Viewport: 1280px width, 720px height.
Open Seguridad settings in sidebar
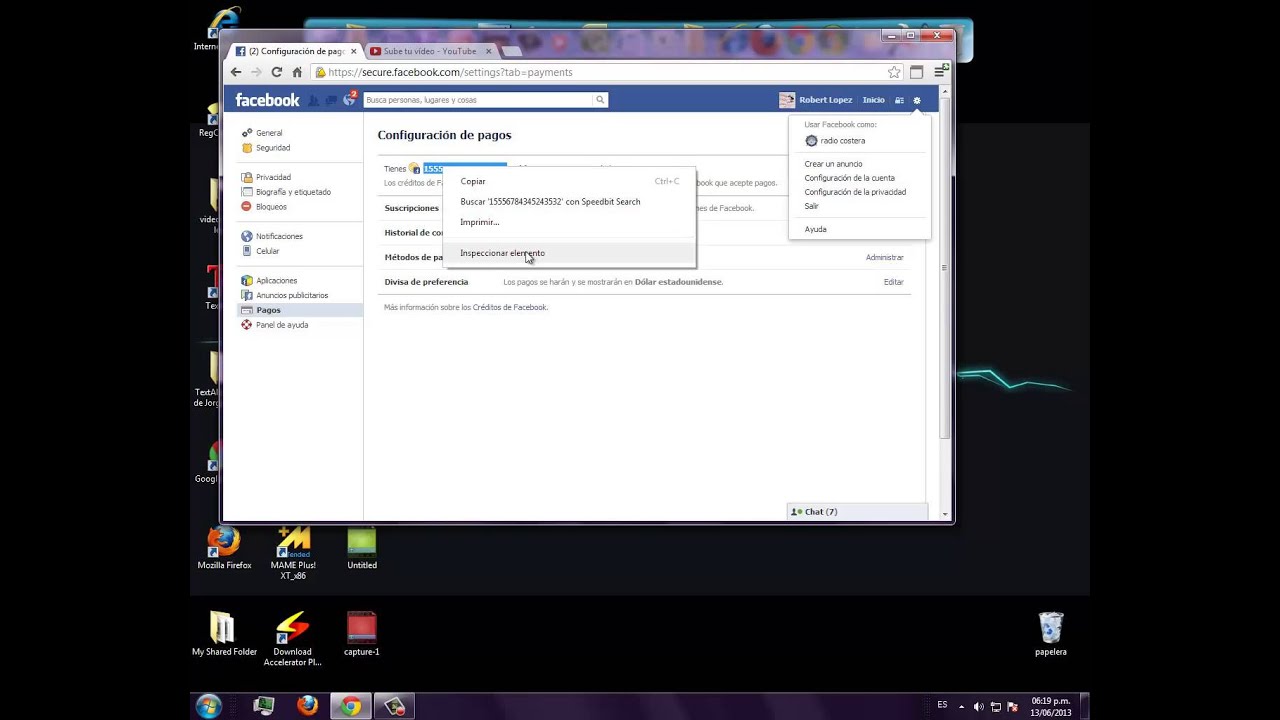(x=273, y=148)
